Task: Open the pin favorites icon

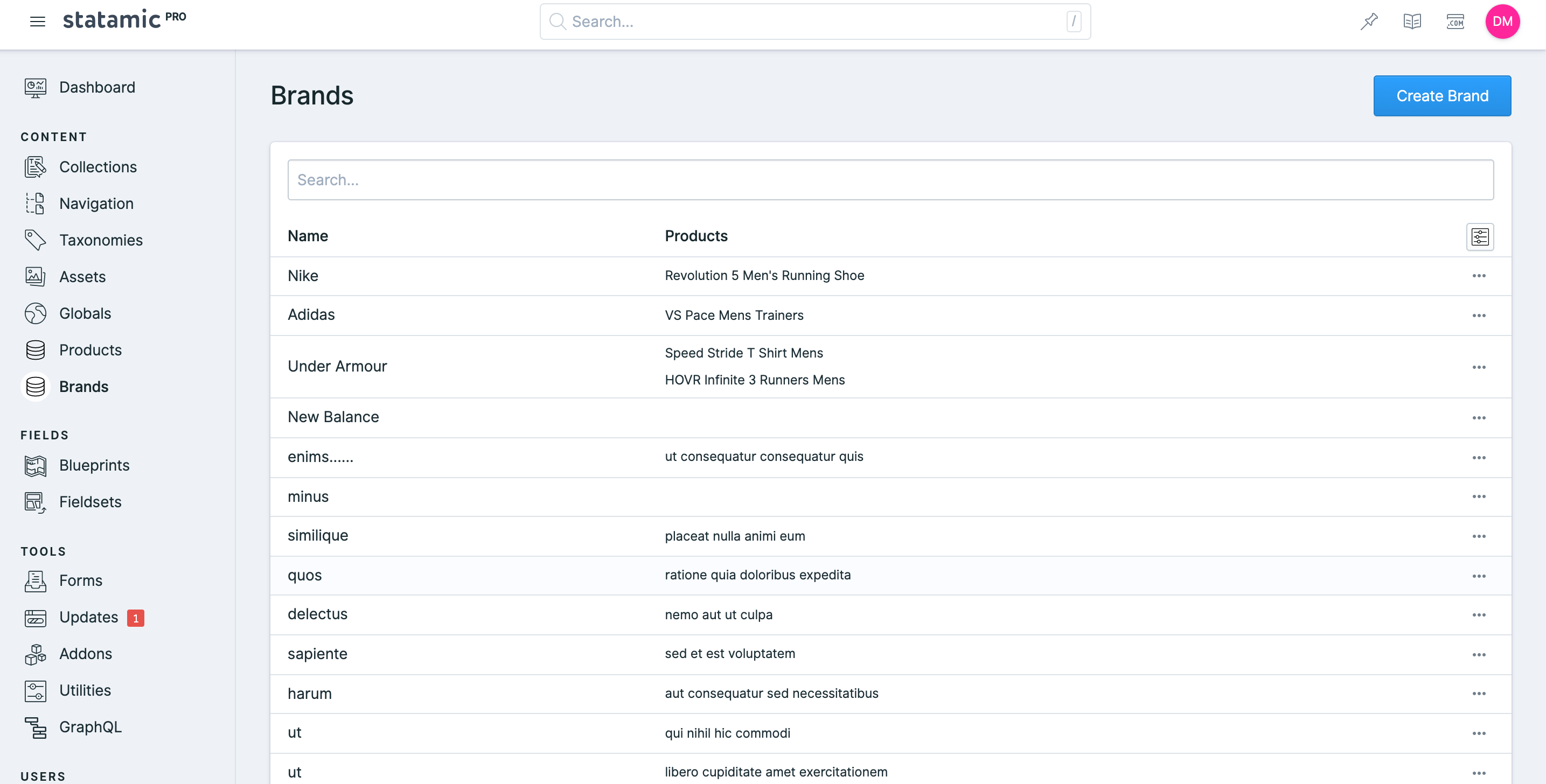Action: pyautogui.click(x=1369, y=22)
